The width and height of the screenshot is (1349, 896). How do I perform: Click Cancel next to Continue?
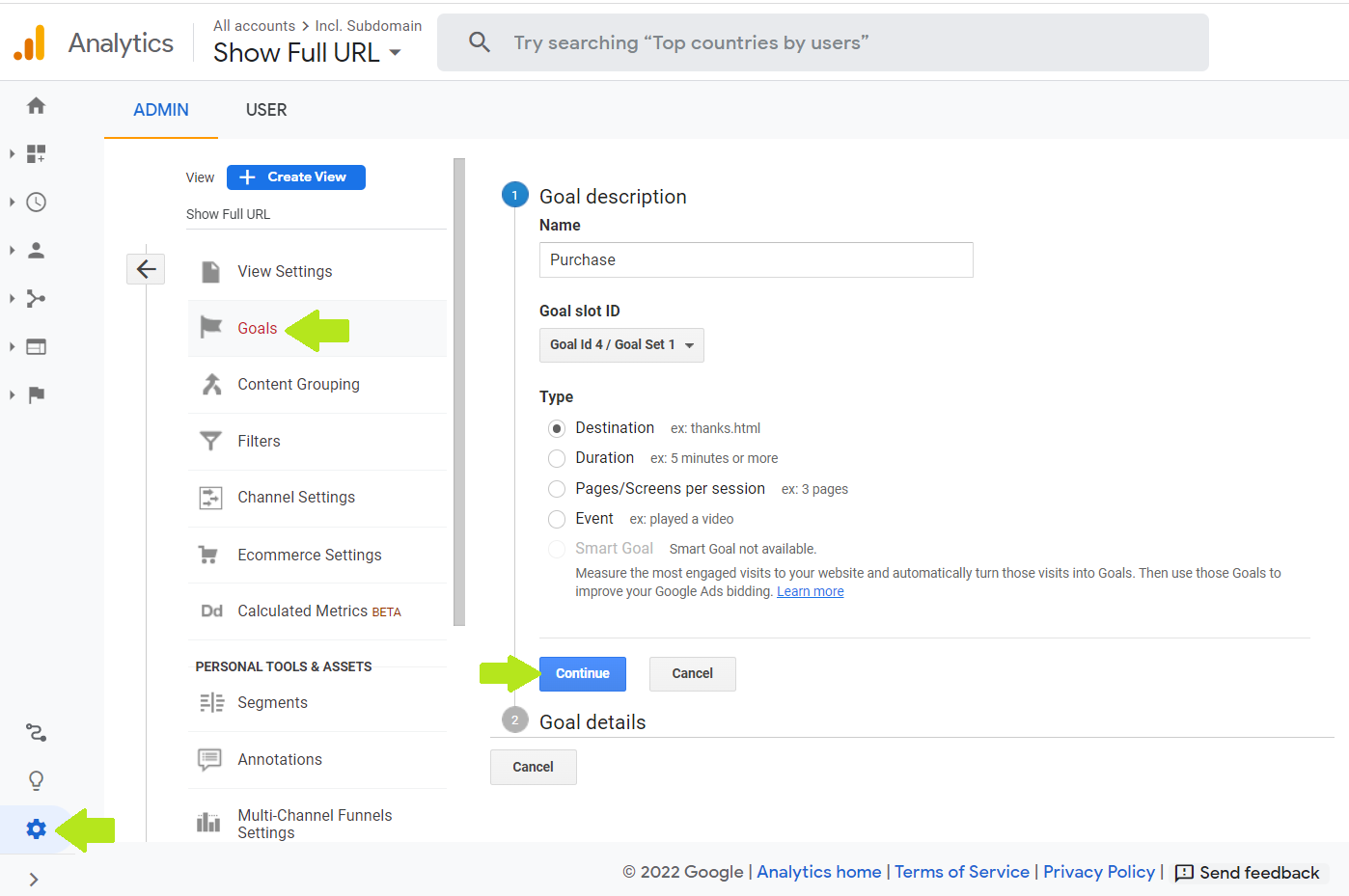click(693, 674)
